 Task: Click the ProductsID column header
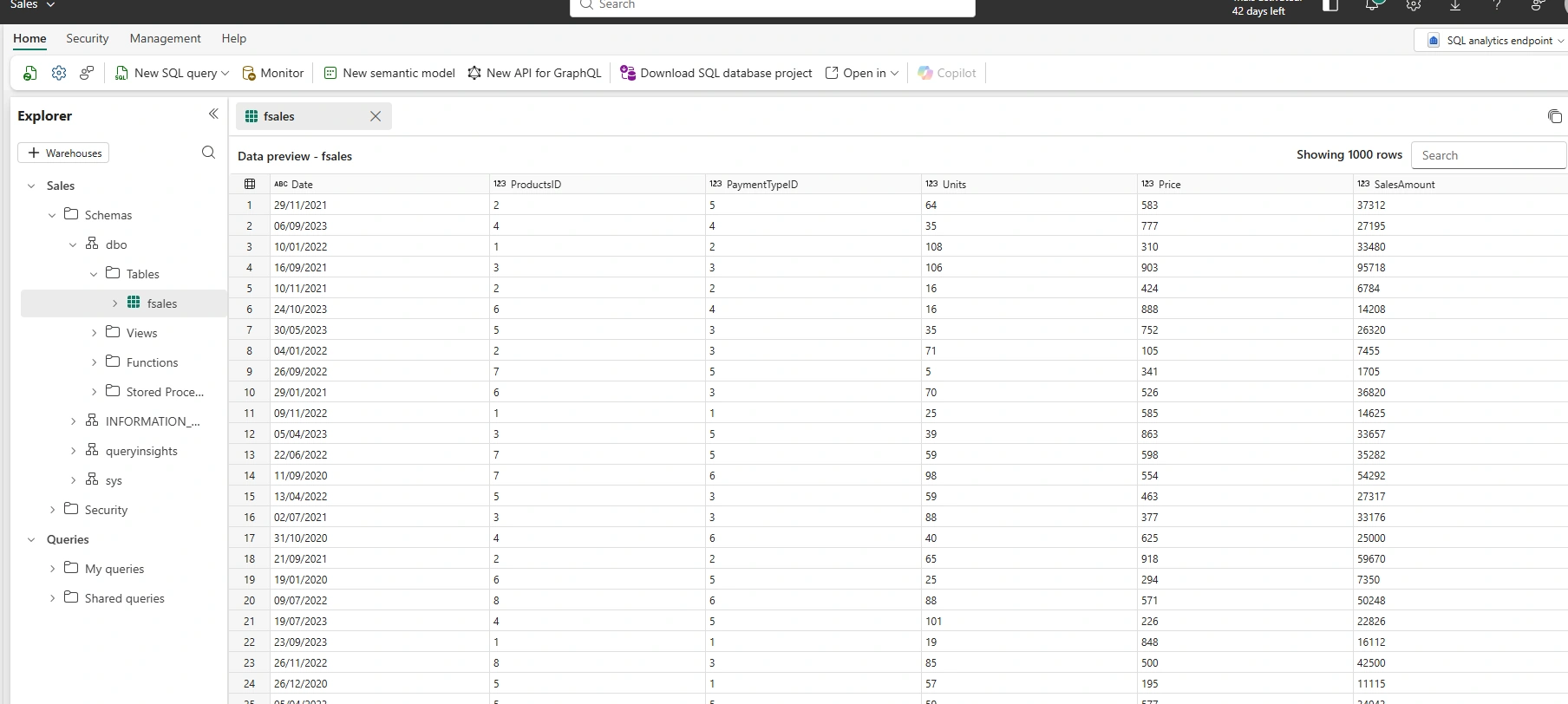(x=598, y=184)
